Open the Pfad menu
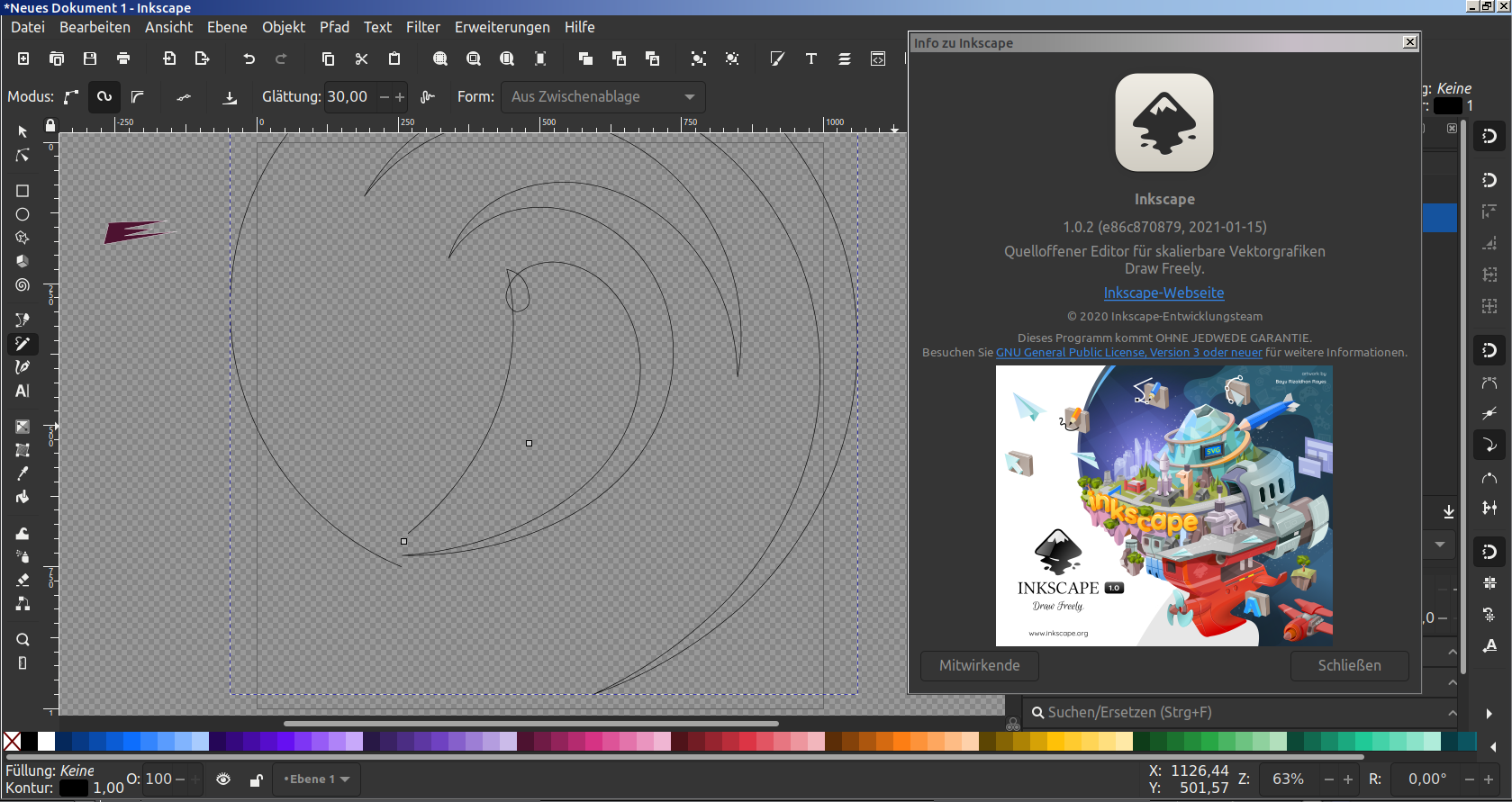The image size is (1512, 802). (x=334, y=27)
